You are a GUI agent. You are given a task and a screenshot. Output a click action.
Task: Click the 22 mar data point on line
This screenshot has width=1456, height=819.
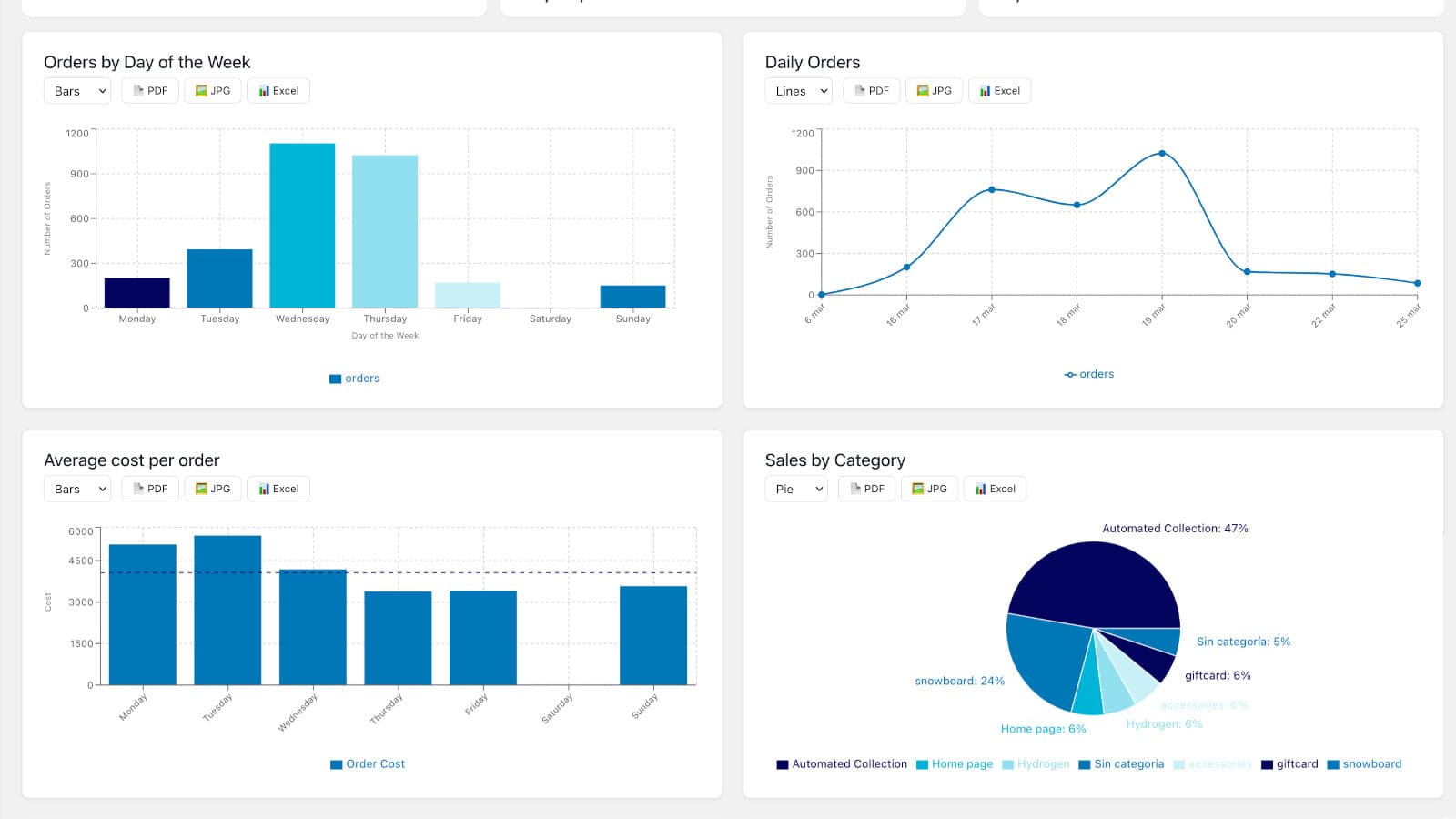tap(1332, 274)
